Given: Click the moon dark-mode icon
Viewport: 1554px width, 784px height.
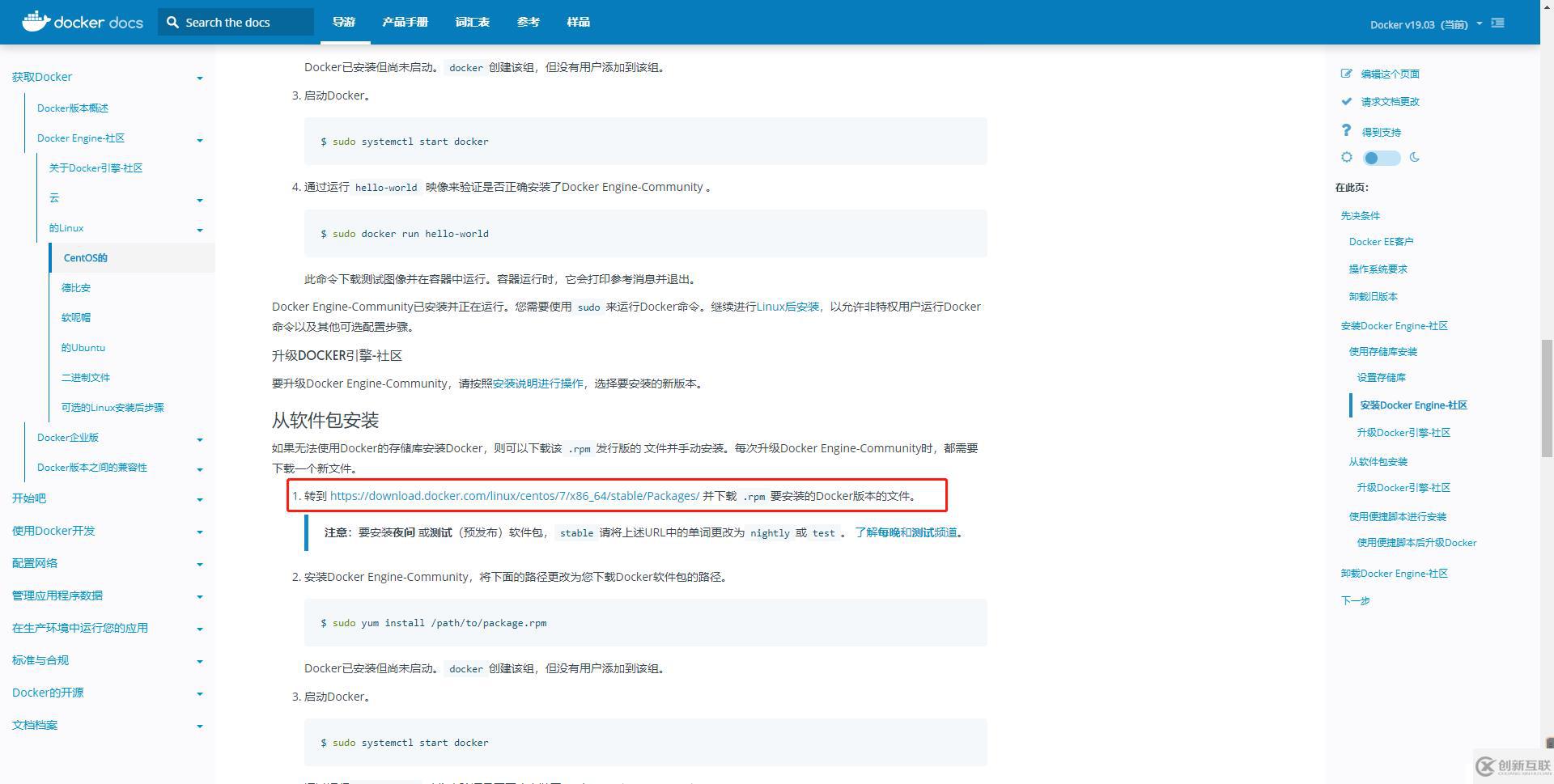Looking at the screenshot, I should 1415,157.
